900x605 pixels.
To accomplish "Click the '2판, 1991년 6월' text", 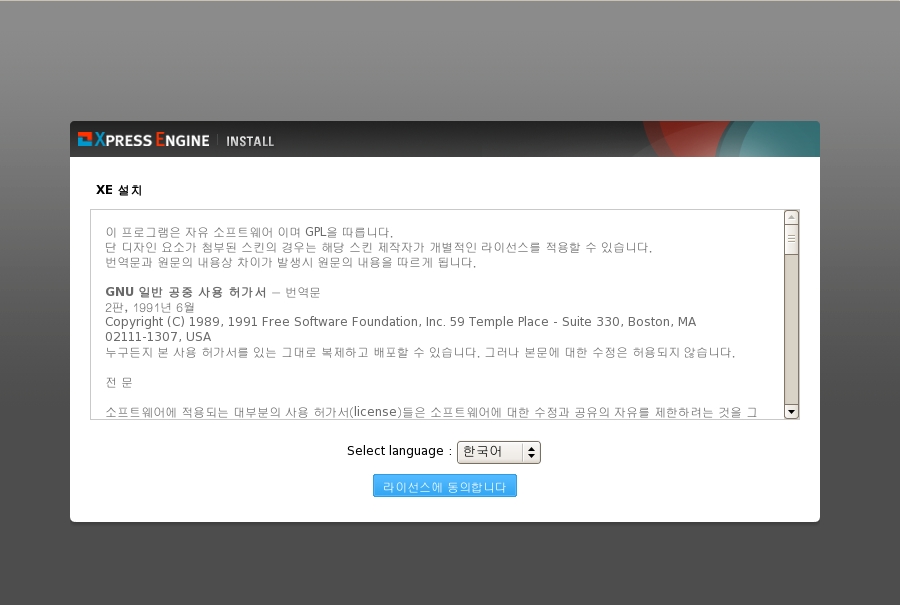I will tap(150, 307).
